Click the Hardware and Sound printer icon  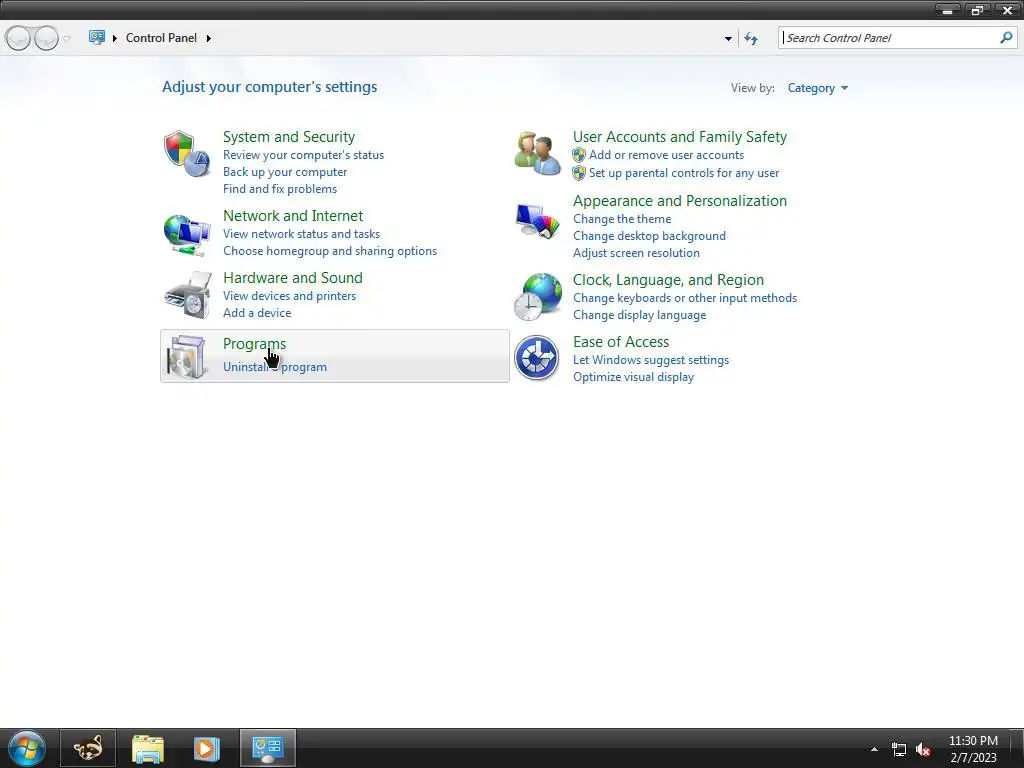tap(188, 295)
